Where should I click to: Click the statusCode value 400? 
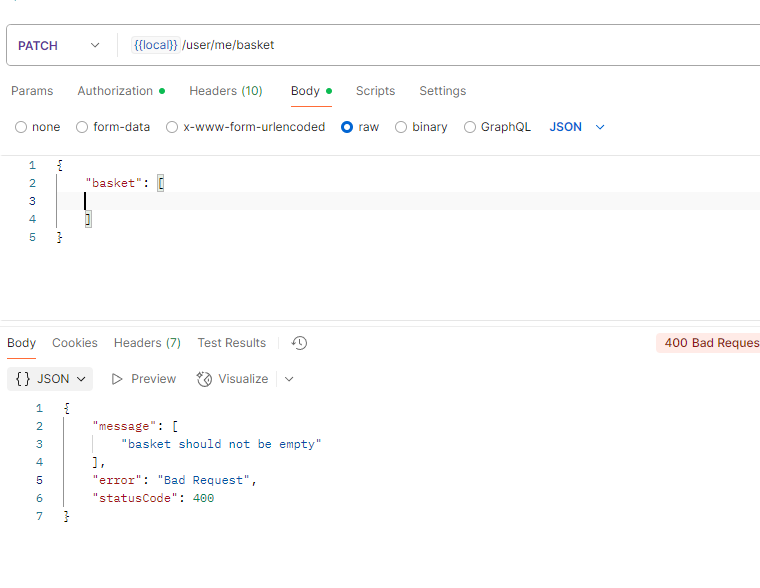point(204,498)
